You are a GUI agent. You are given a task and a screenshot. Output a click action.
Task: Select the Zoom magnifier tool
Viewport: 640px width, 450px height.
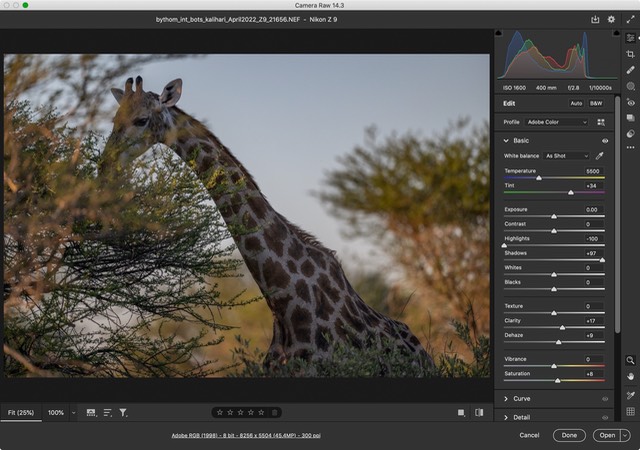[630, 360]
